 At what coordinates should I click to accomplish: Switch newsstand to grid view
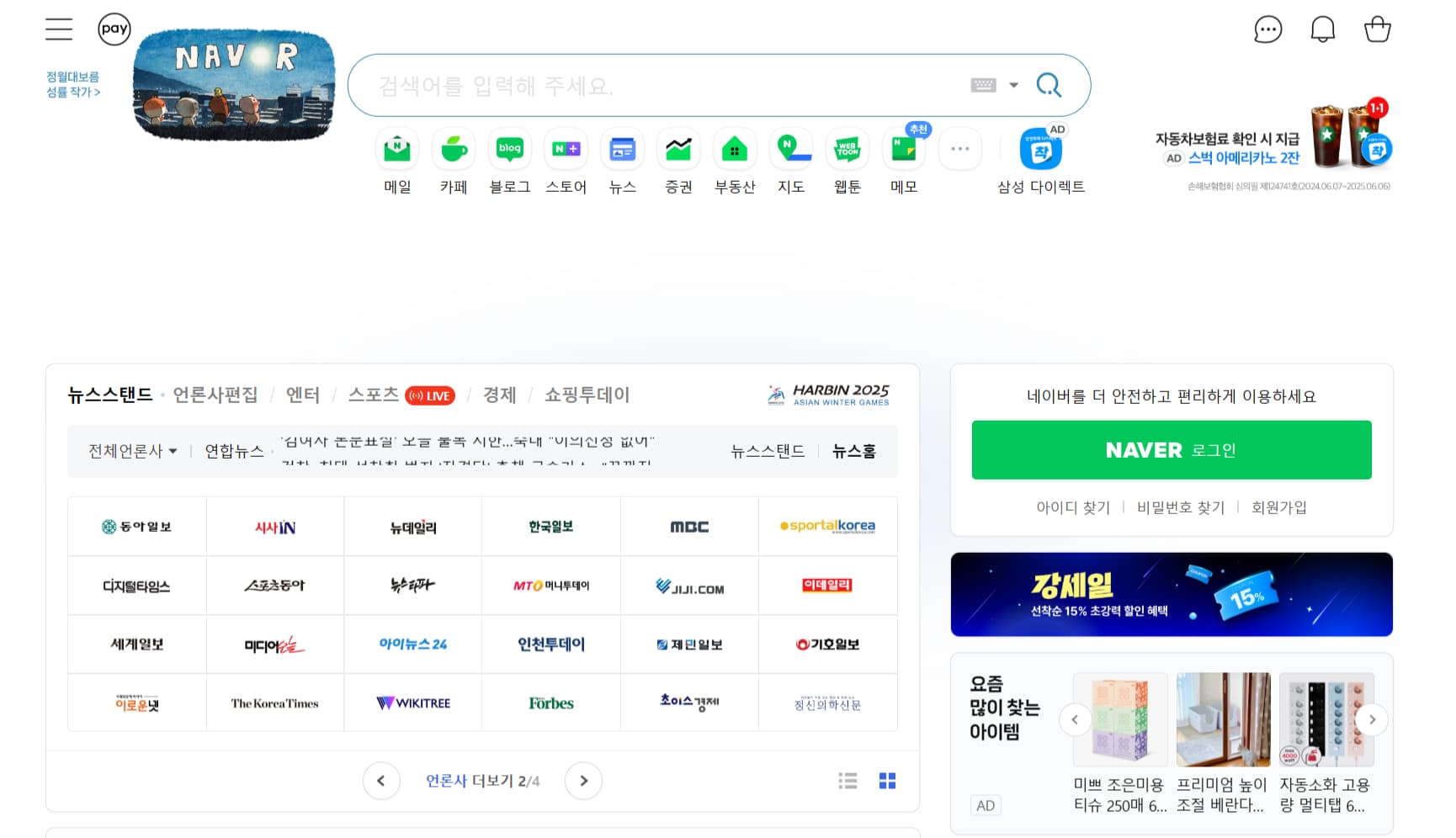887,781
